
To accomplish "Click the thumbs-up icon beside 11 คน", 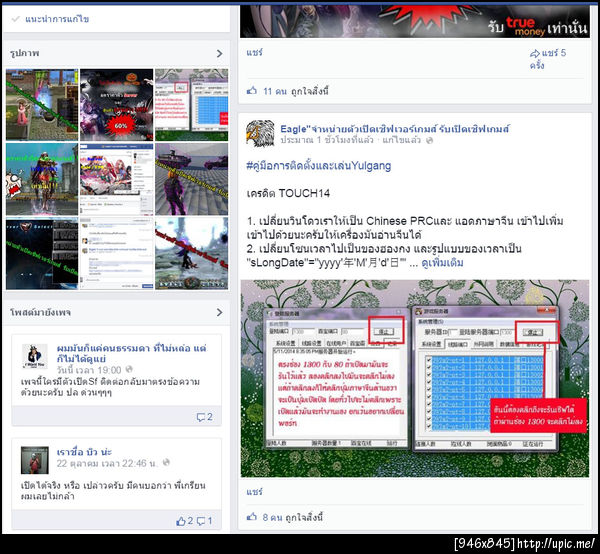I will 252,91.
